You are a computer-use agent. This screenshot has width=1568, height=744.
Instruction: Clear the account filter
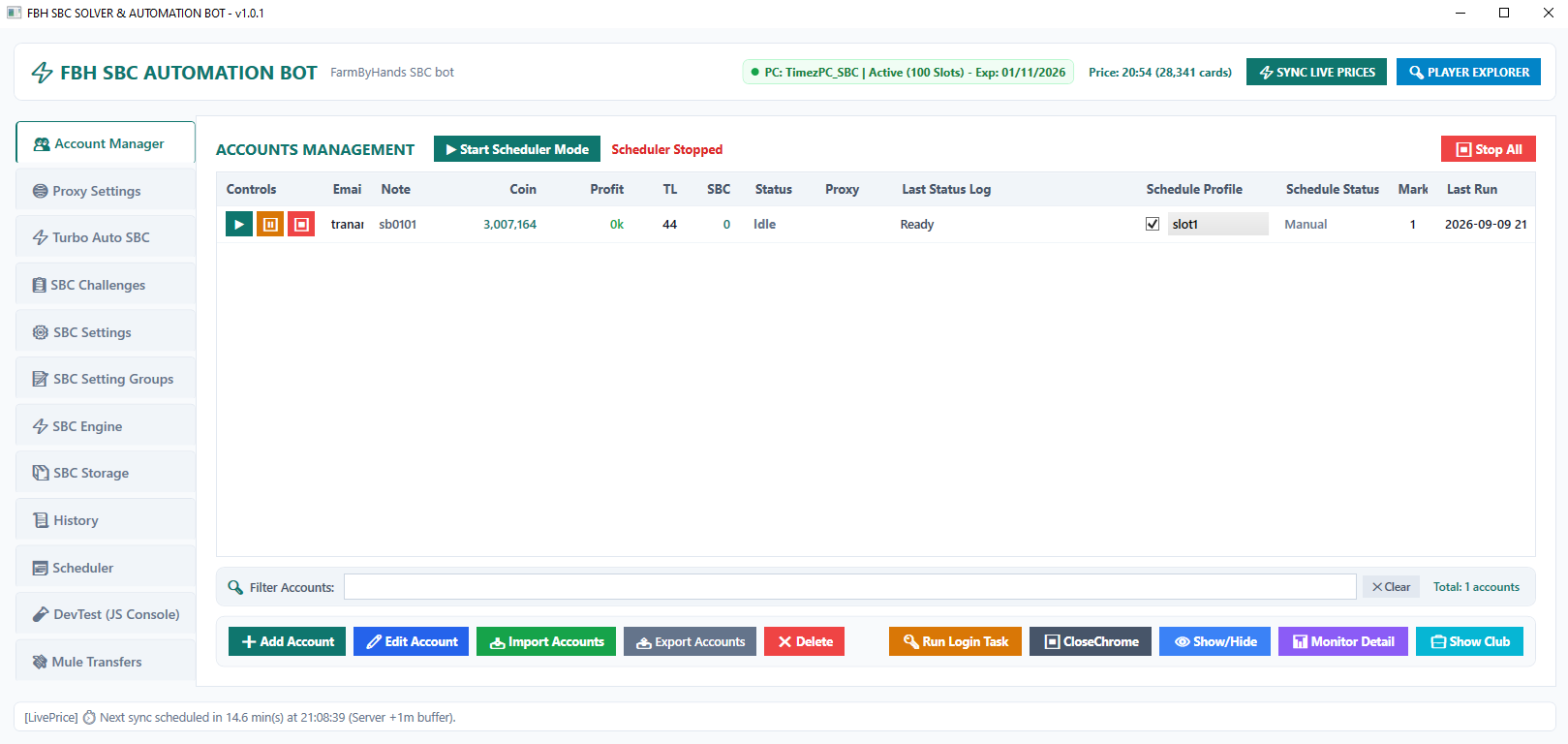click(1391, 587)
